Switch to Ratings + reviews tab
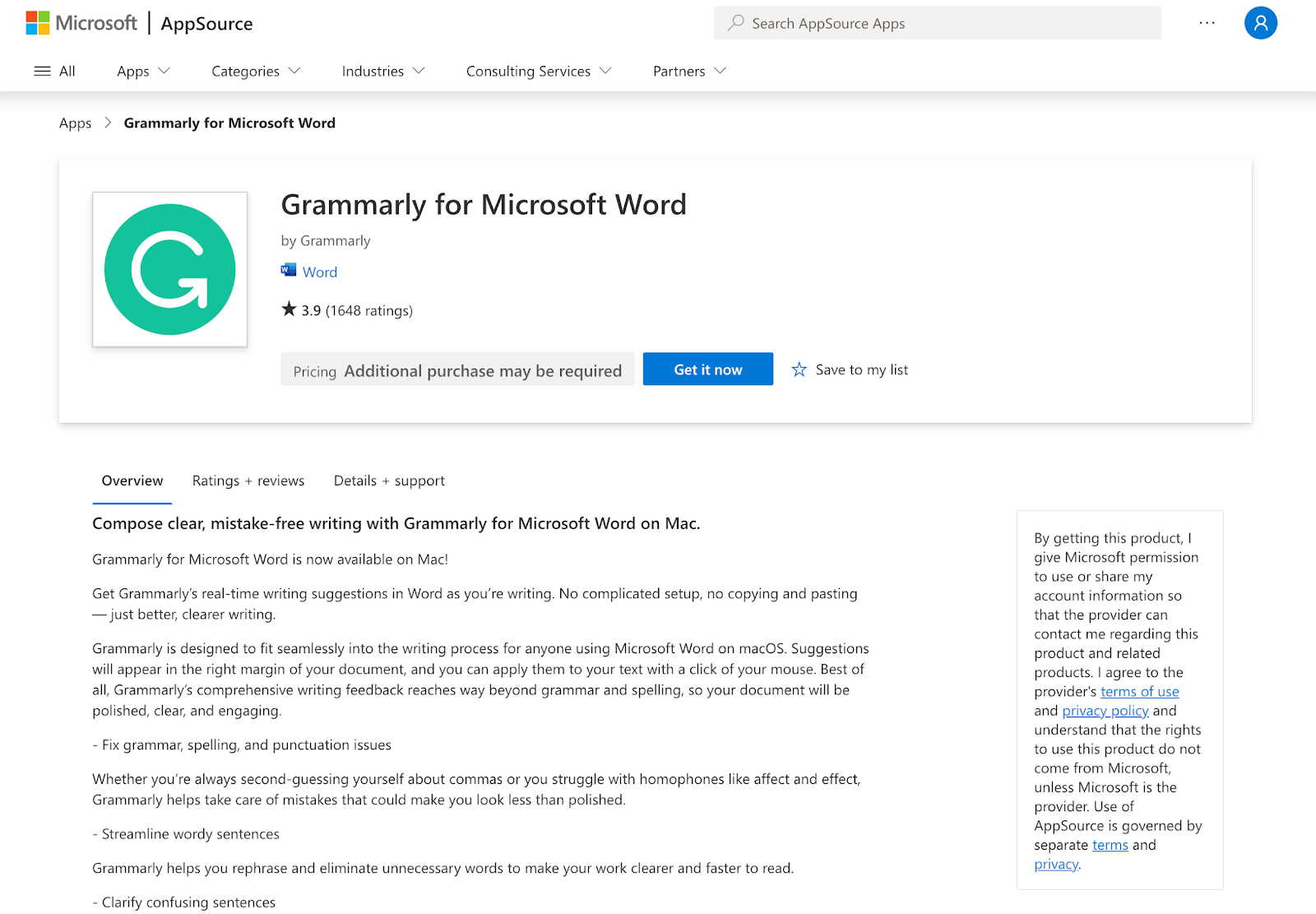The image size is (1316, 914). [248, 481]
